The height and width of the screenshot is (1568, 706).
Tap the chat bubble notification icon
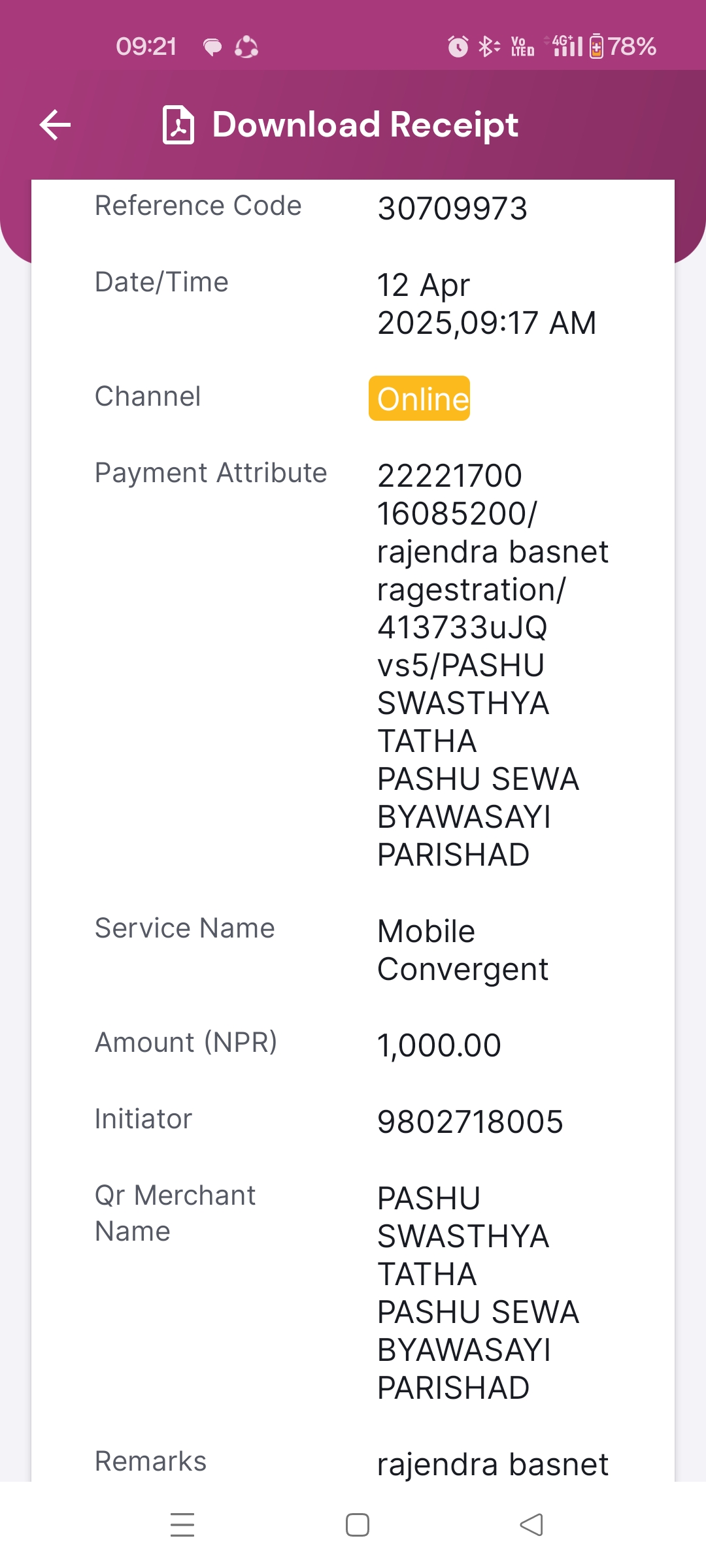pyautogui.click(x=212, y=47)
